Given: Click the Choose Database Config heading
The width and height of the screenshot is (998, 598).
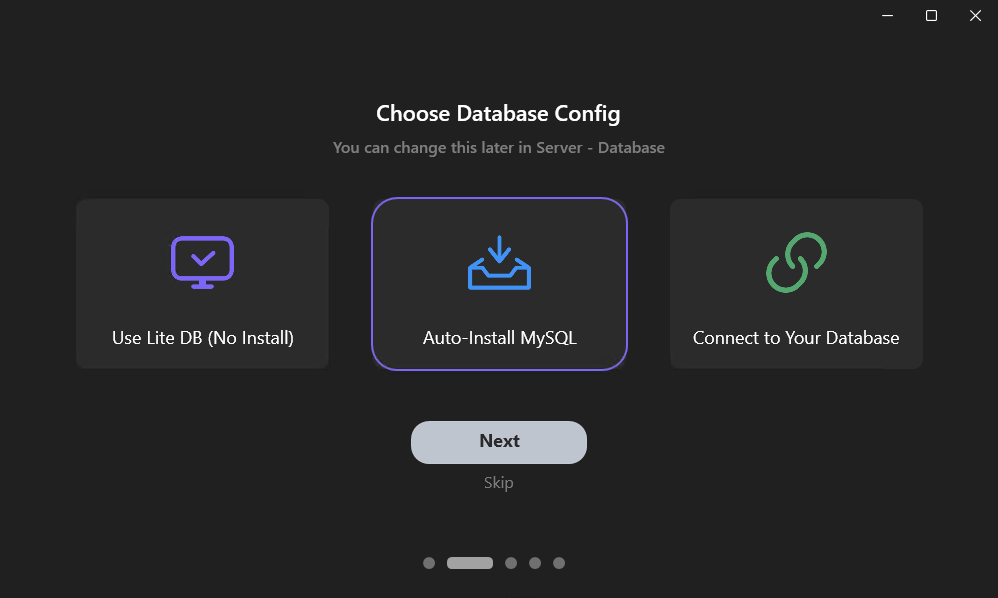Looking at the screenshot, I should 499,113.
